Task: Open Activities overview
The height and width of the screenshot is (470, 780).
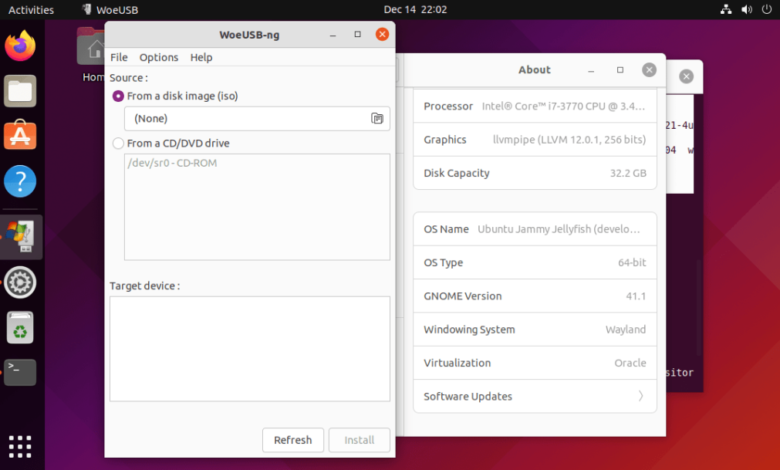Action: pos(31,9)
